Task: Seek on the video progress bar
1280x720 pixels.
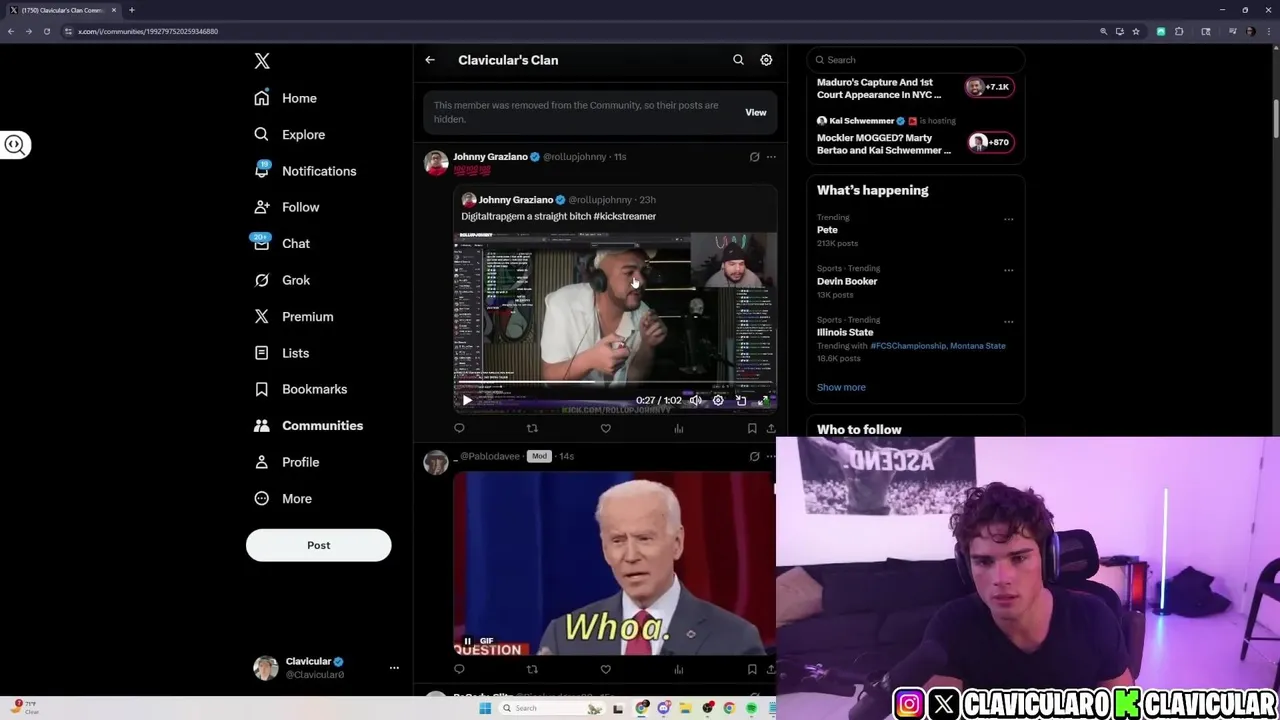Action: pos(615,382)
